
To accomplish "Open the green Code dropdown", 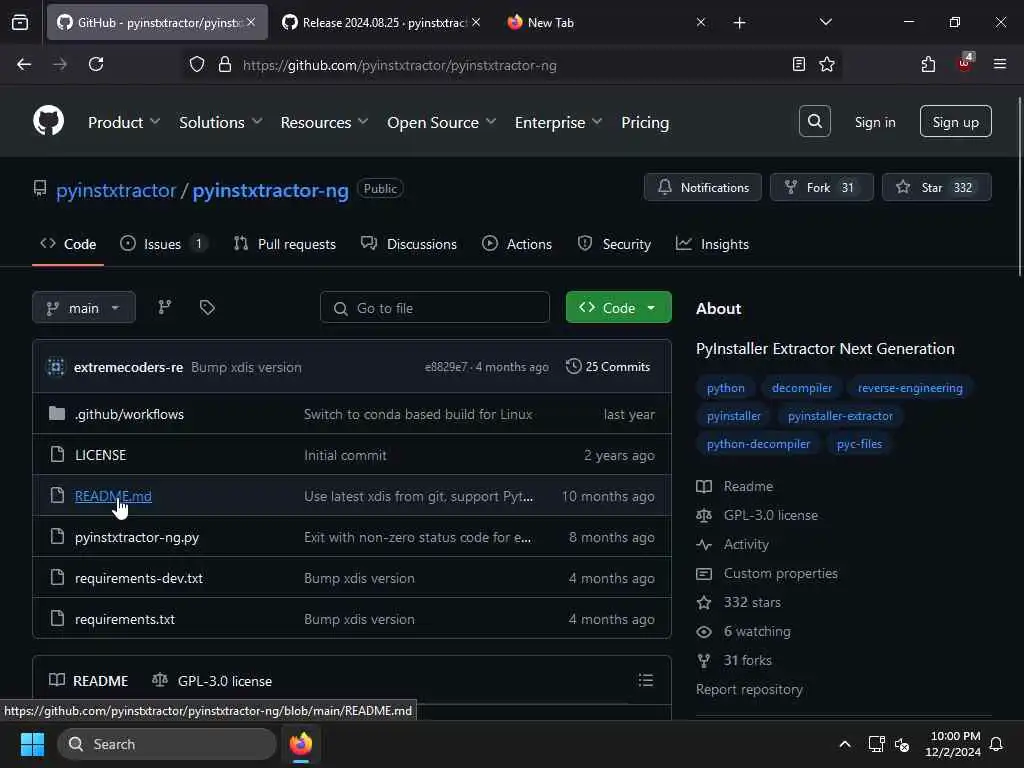I will [x=618, y=308].
